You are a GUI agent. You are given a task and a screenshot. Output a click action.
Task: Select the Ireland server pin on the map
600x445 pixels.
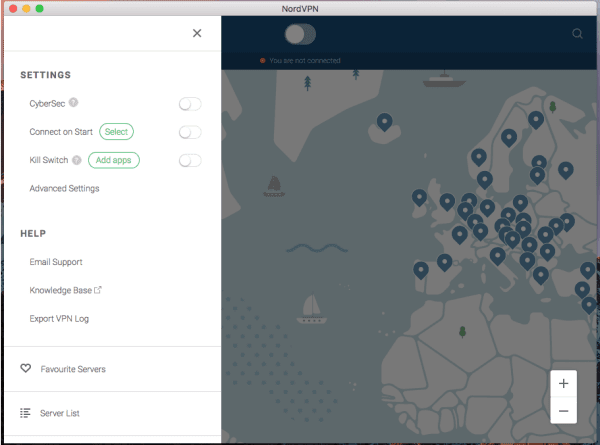[419, 198]
